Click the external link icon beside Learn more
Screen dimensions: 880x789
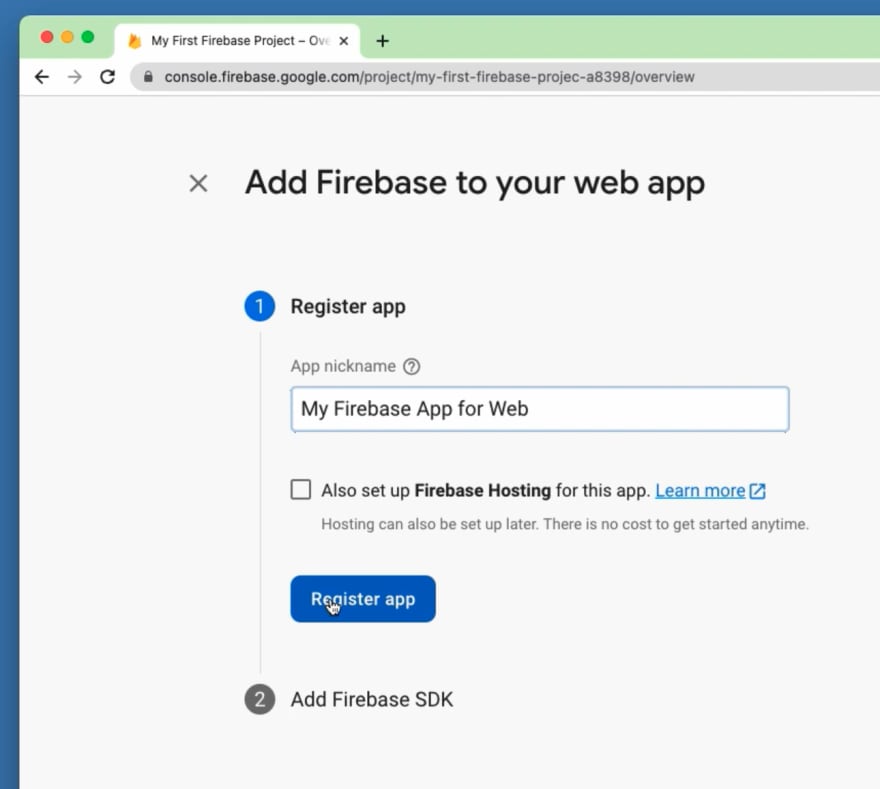pos(758,491)
